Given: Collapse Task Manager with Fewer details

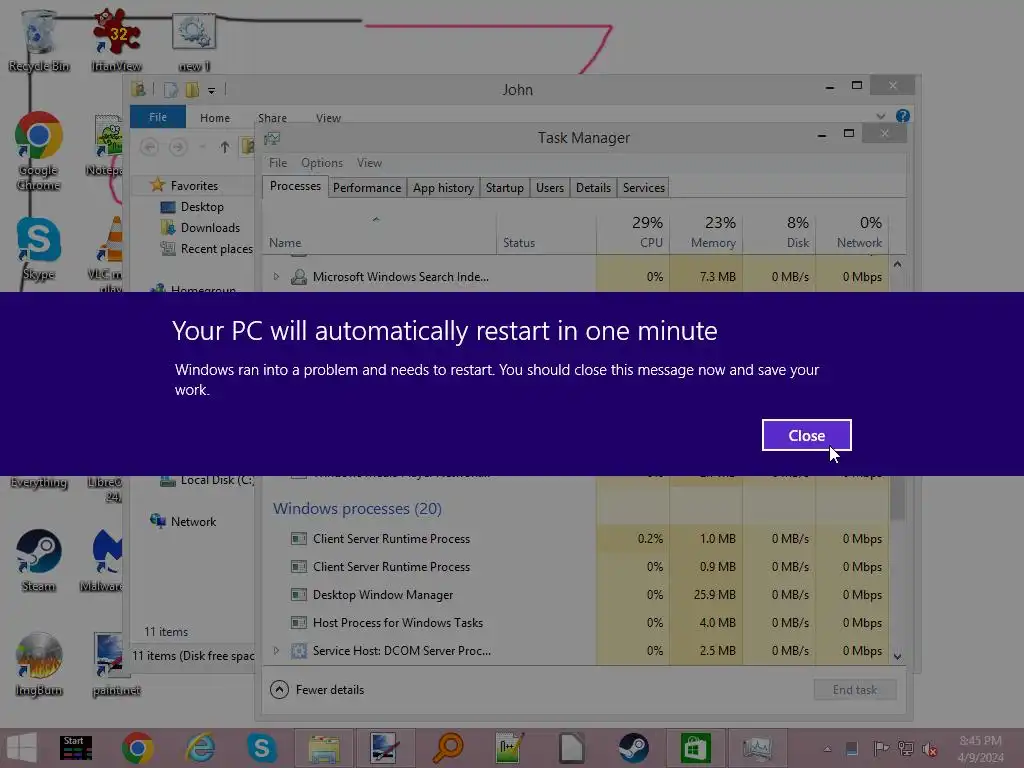Looking at the screenshot, I should tap(317, 690).
